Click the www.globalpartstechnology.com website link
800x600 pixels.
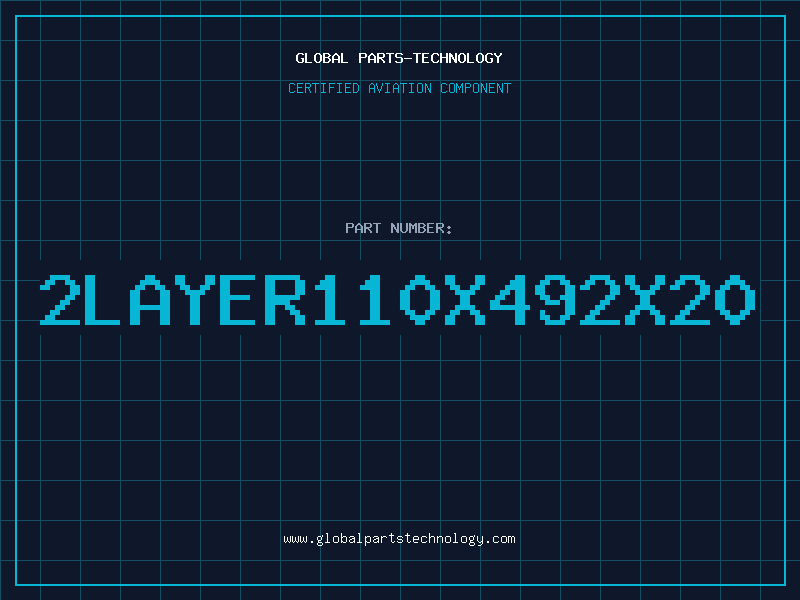point(399,539)
